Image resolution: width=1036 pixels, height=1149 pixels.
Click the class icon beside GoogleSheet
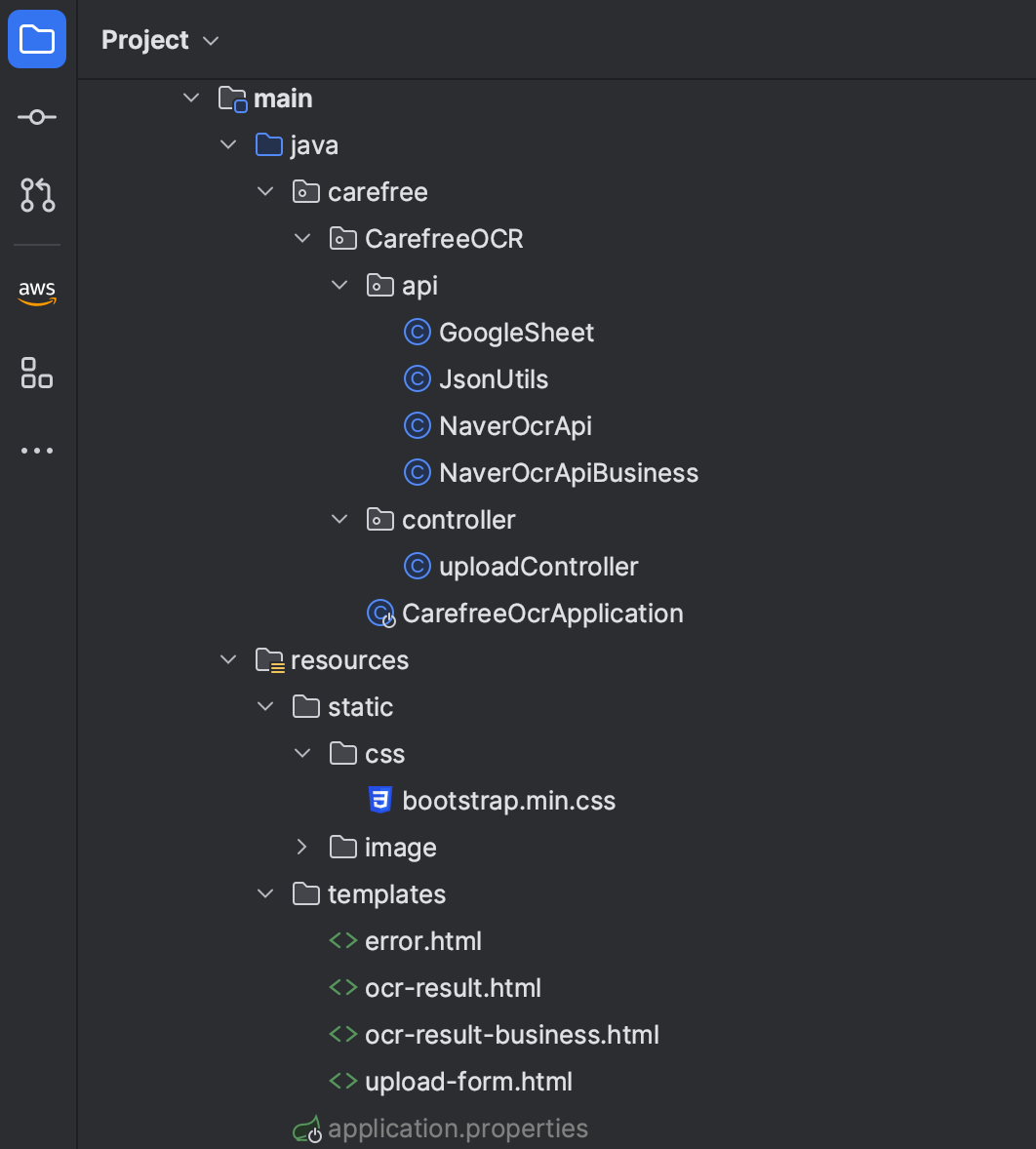click(417, 332)
